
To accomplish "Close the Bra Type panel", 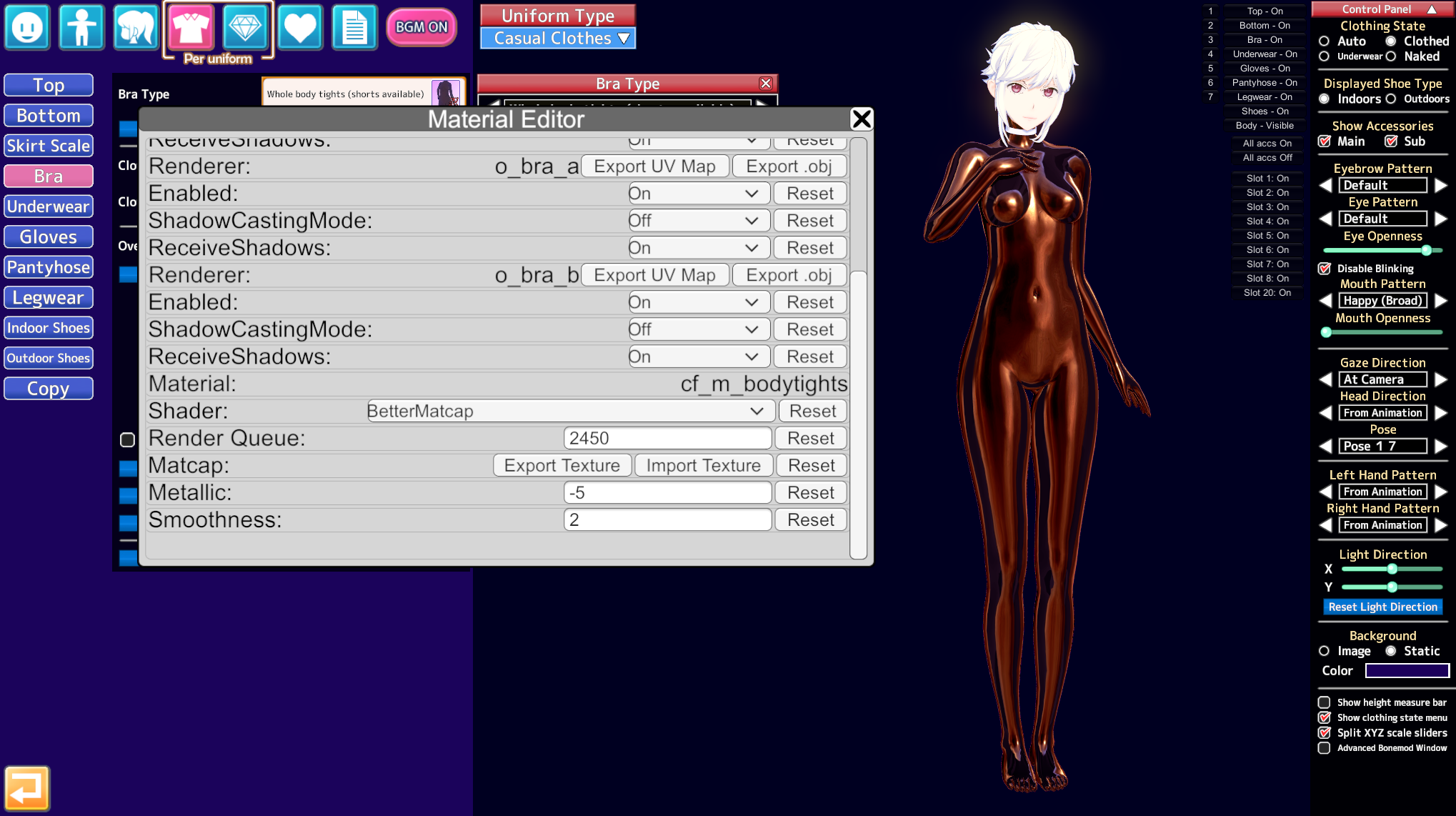I will click(x=766, y=84).
